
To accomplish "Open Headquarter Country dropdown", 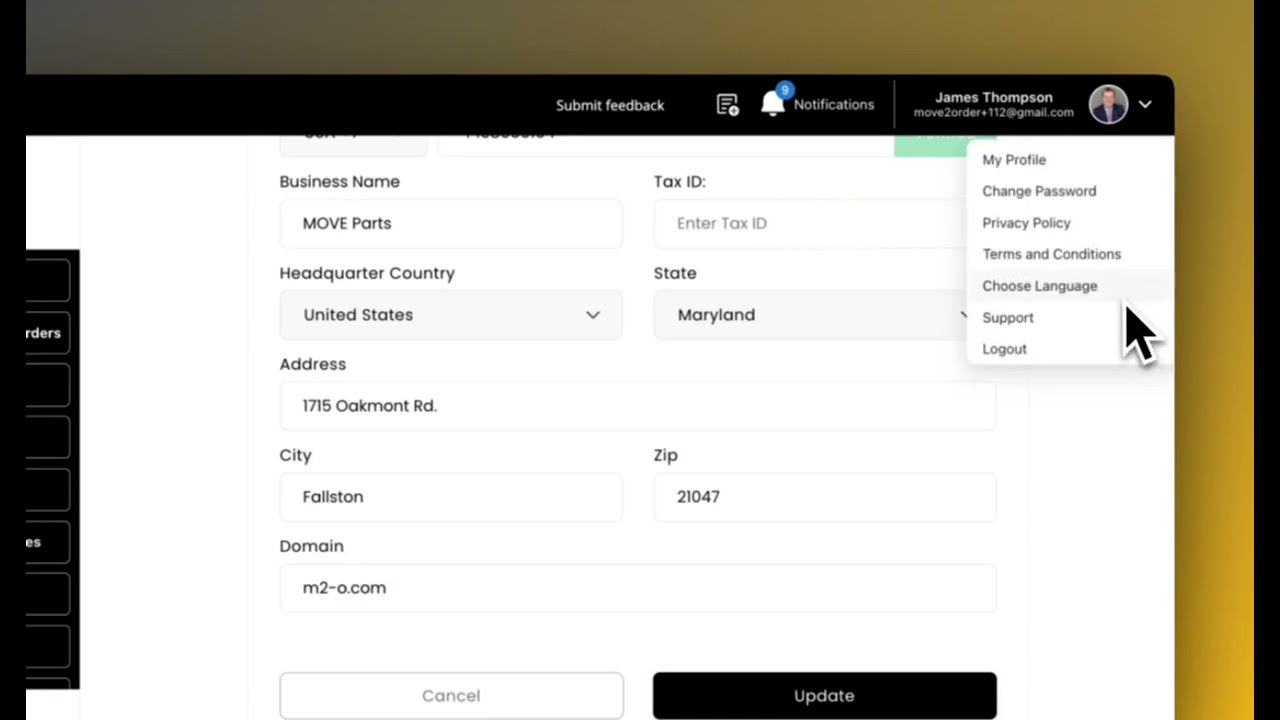I will 451,315.
